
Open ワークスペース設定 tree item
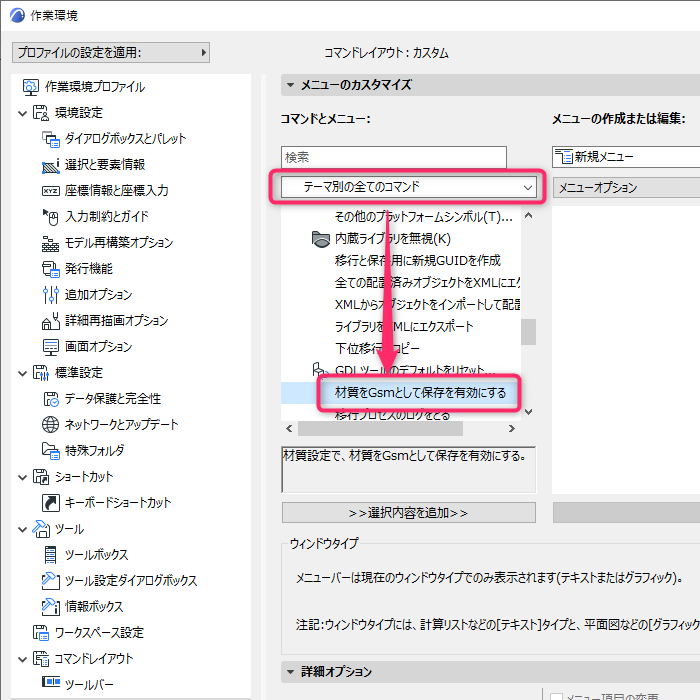click(x=99, y=633)
